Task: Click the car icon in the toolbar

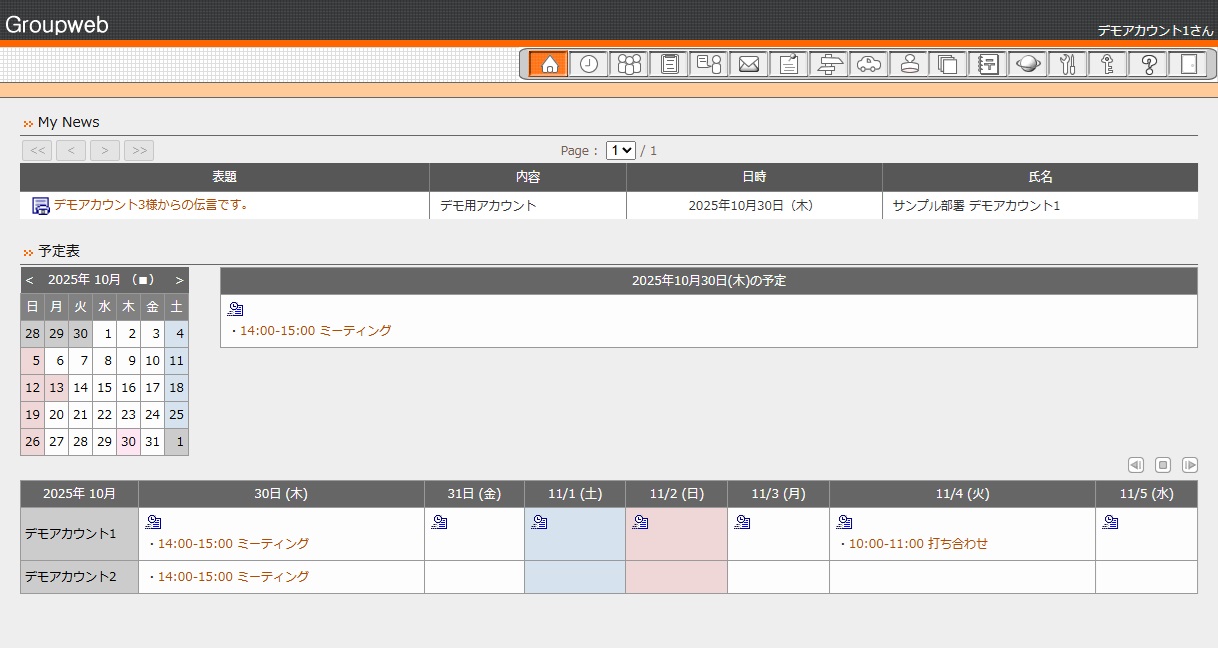Action: pos(869,65)
